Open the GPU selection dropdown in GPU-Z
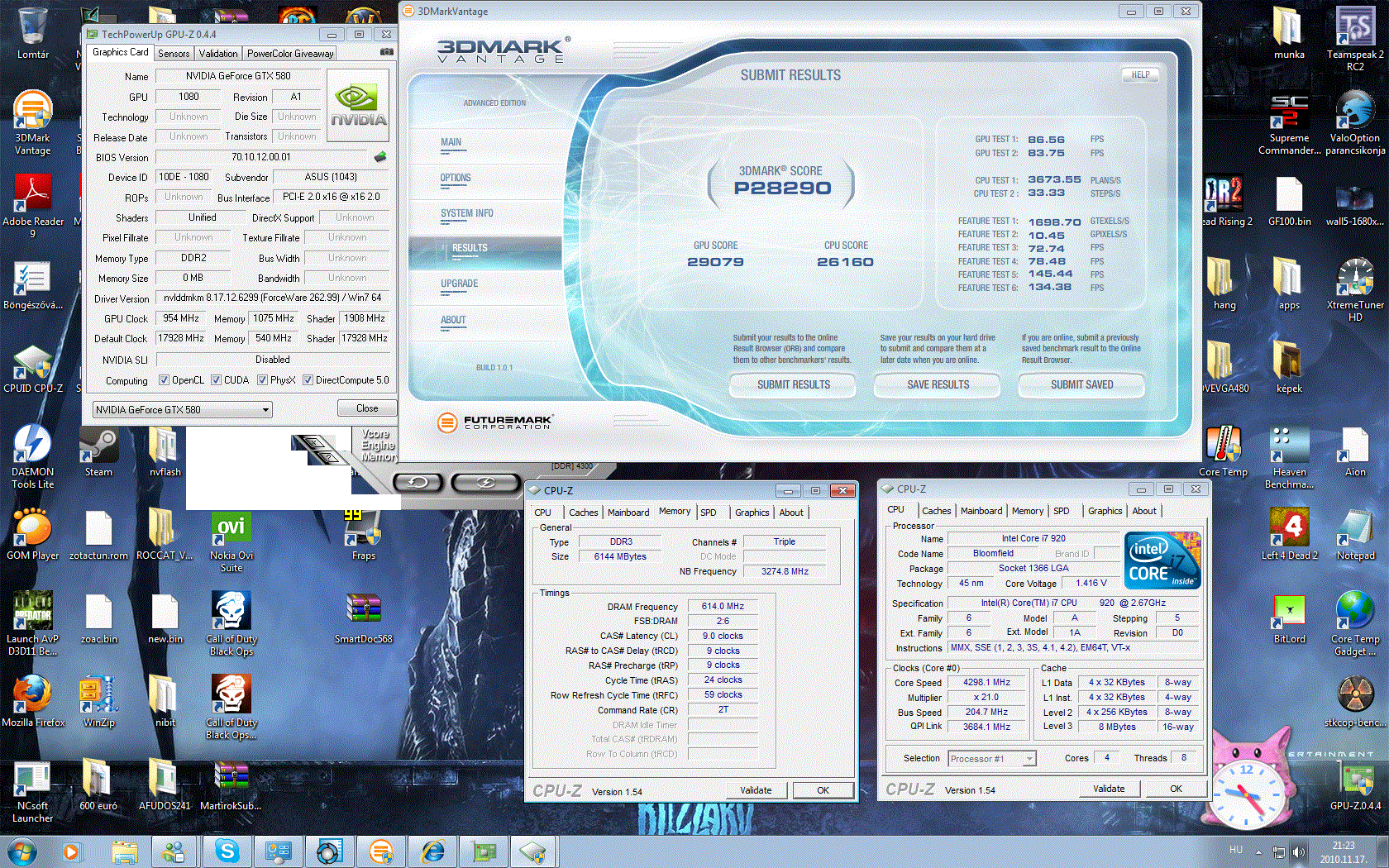Viewport: 1389px width, 868px height. 182,409
